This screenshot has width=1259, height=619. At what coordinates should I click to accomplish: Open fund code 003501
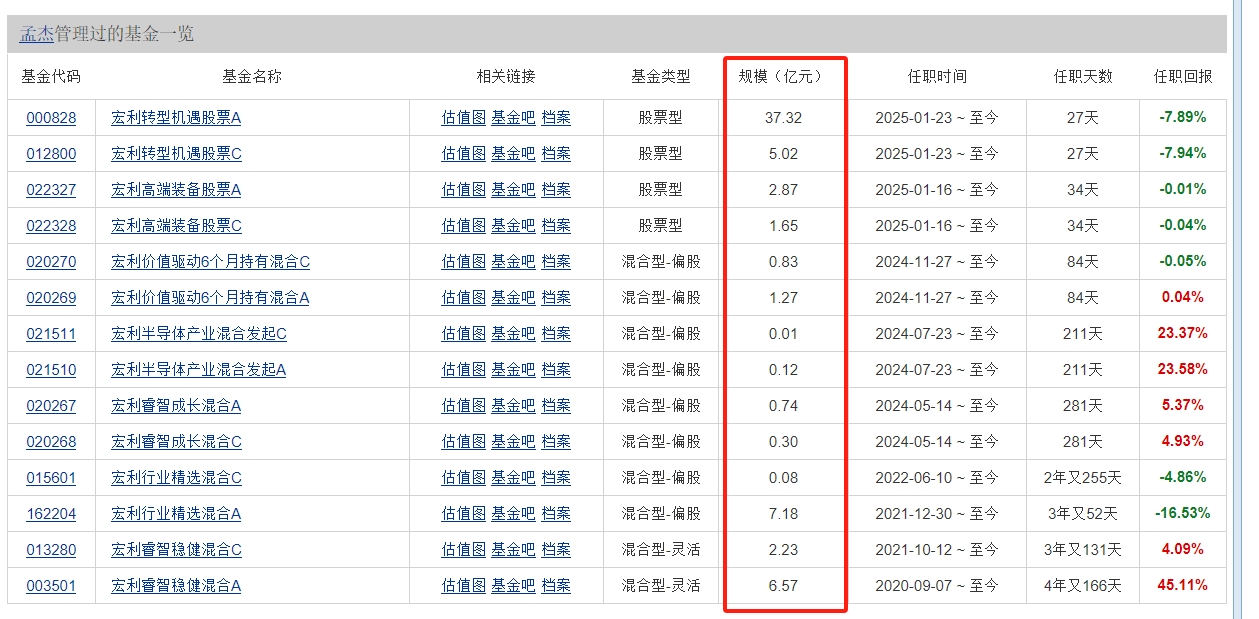pyautogui.click(x=51, y=586)
